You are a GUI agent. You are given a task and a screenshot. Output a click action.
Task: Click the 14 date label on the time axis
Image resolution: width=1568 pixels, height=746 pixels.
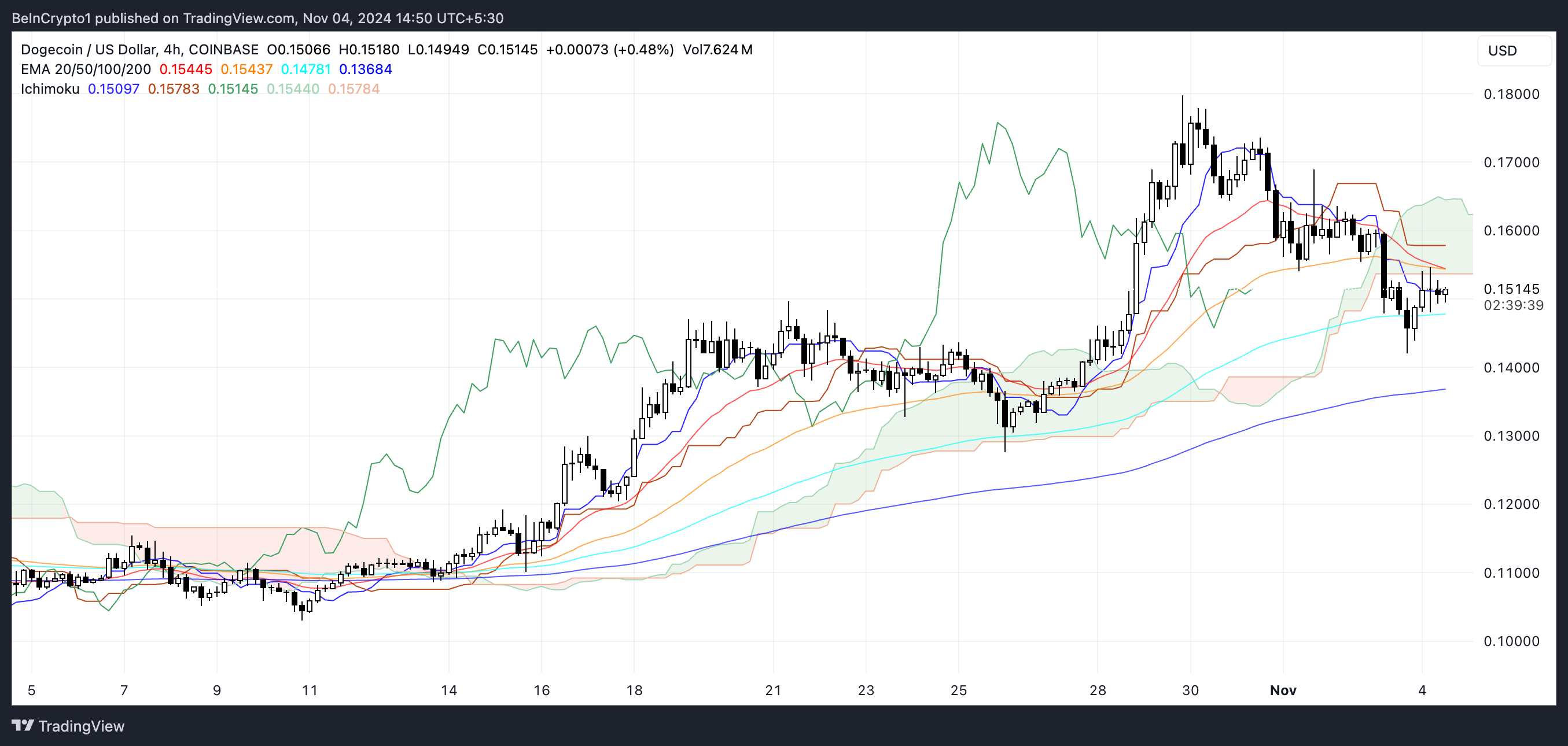point(448,690)
